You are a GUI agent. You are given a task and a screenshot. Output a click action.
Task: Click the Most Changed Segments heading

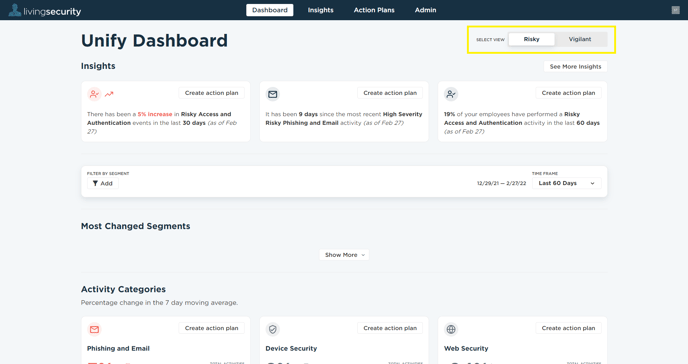[x=136, y=226]
